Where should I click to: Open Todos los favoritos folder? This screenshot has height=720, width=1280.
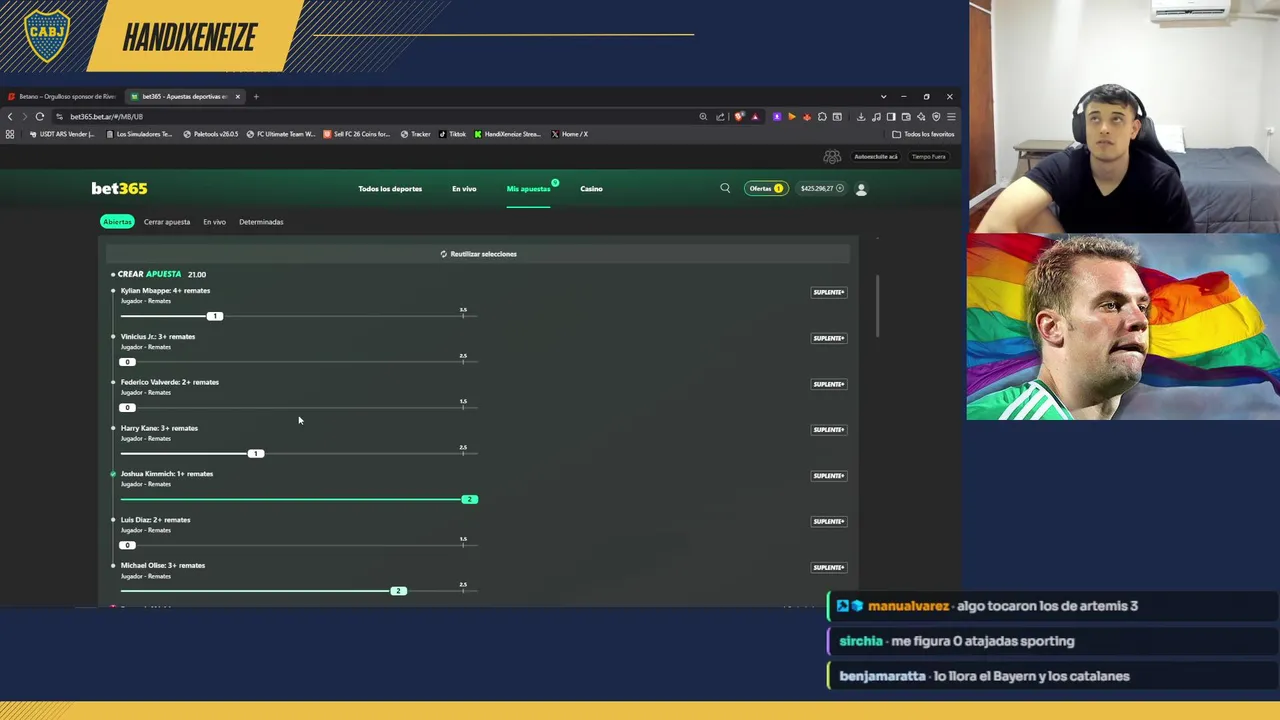[x=924, y=134]
